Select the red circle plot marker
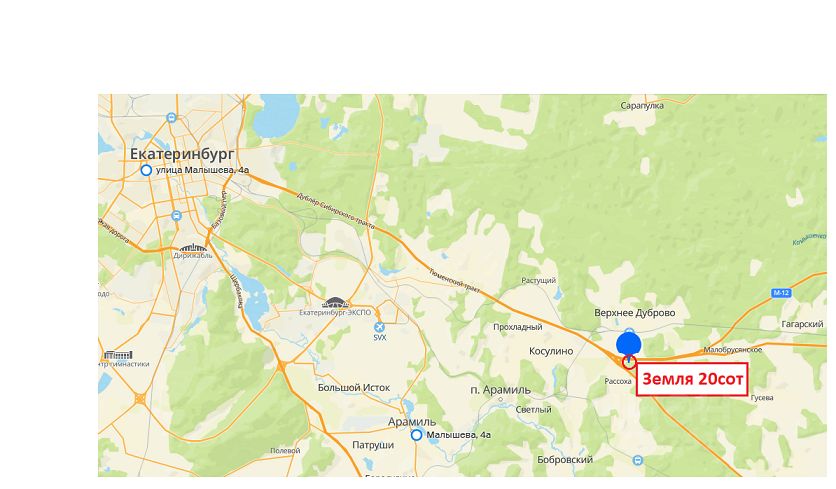The width and height of the screenshot is (836, 489). [x=629, y=362]
